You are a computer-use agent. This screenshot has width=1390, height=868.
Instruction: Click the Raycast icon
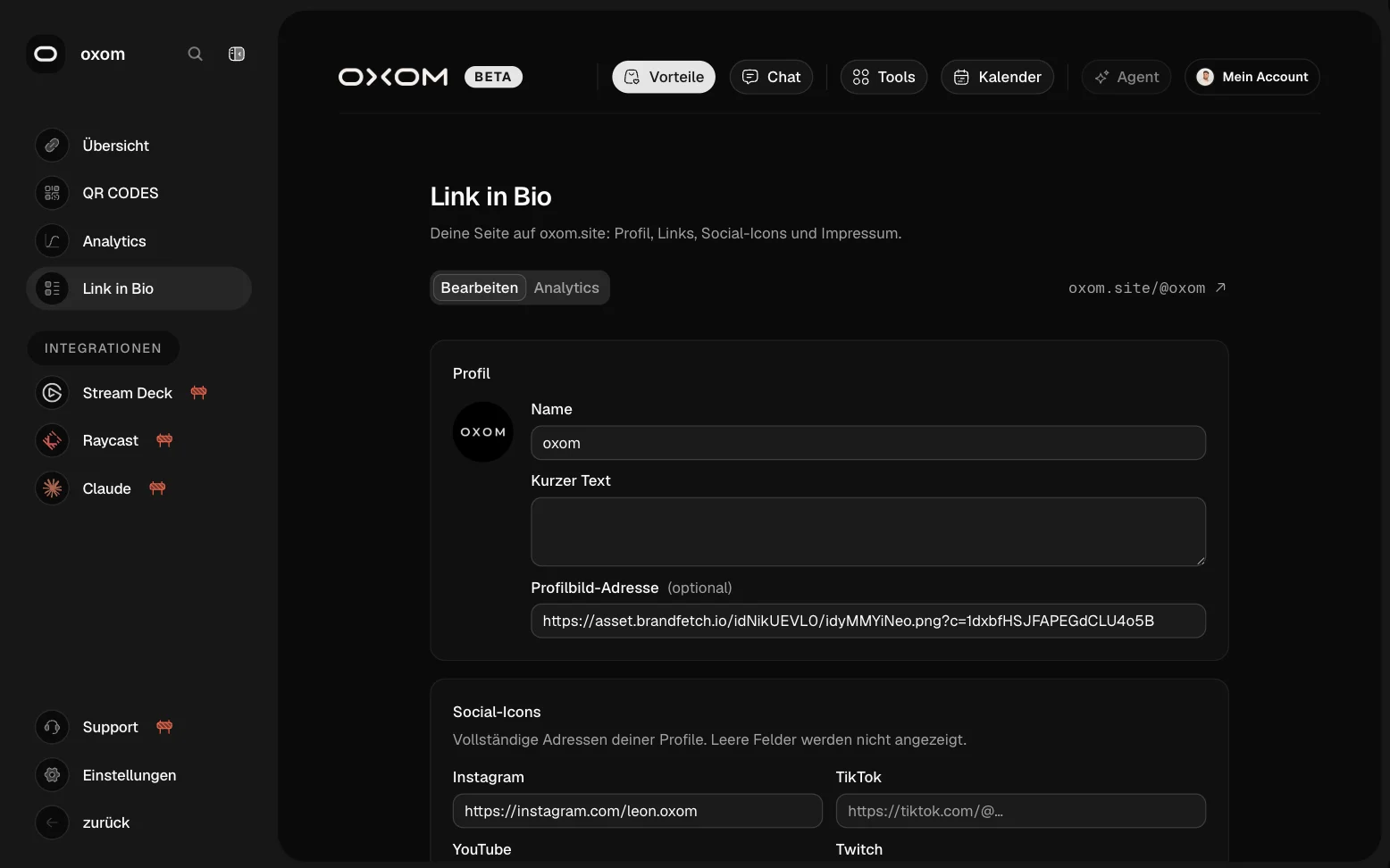click(52, 440)
